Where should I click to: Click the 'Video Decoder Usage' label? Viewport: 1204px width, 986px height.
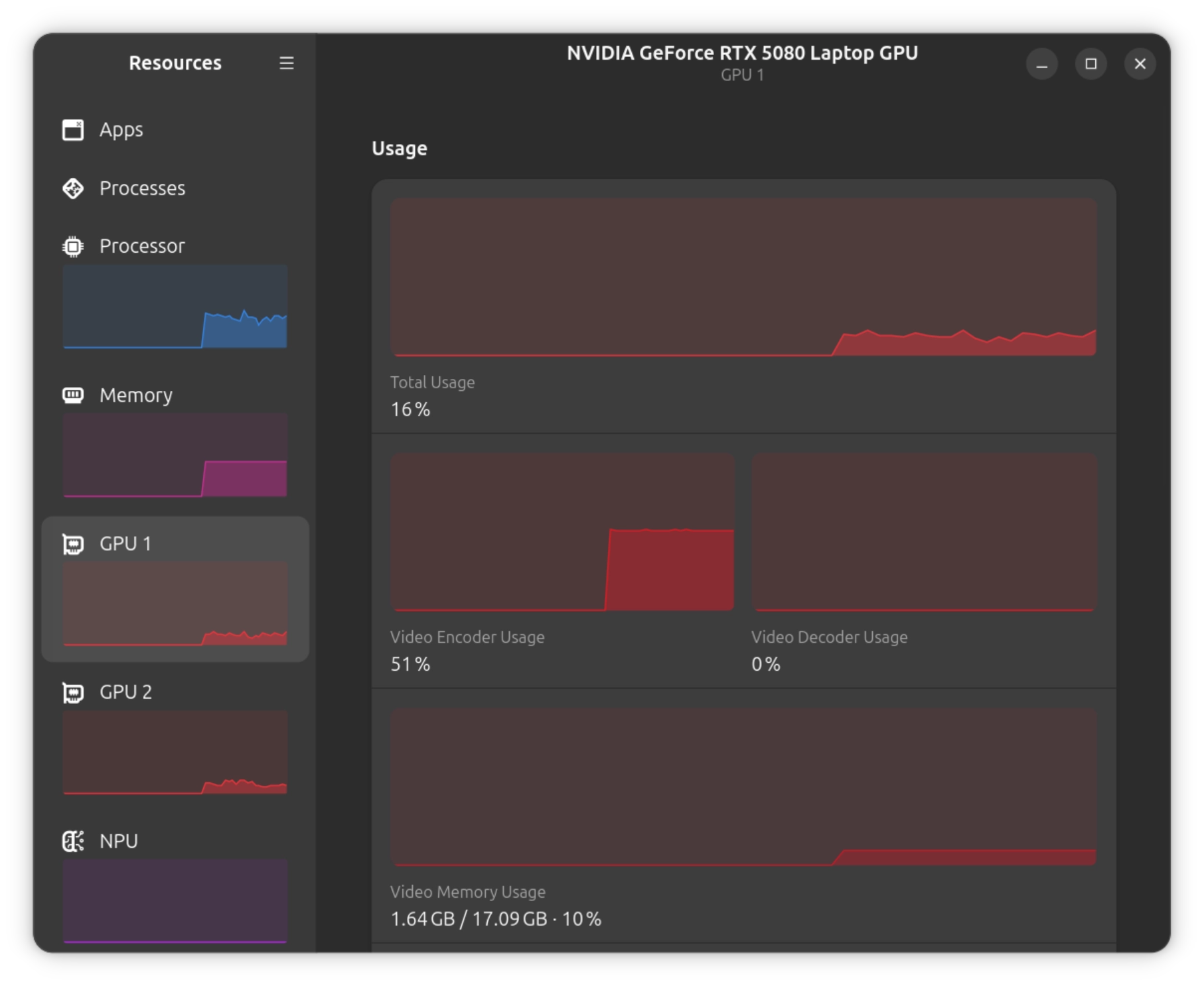point(829,638)
